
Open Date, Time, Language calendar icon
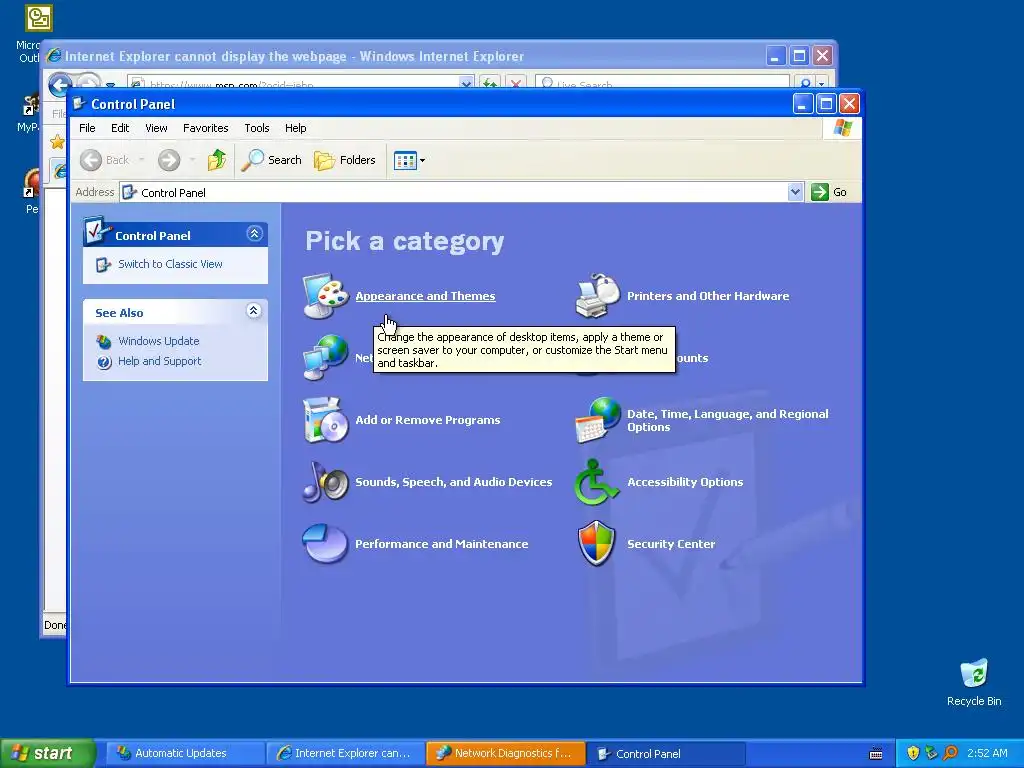598,420
